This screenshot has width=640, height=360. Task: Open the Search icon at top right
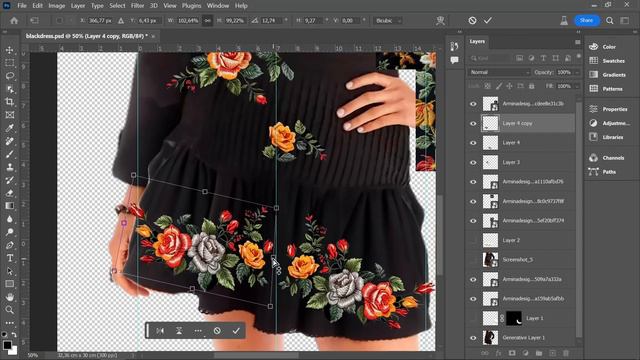[609, 20]
